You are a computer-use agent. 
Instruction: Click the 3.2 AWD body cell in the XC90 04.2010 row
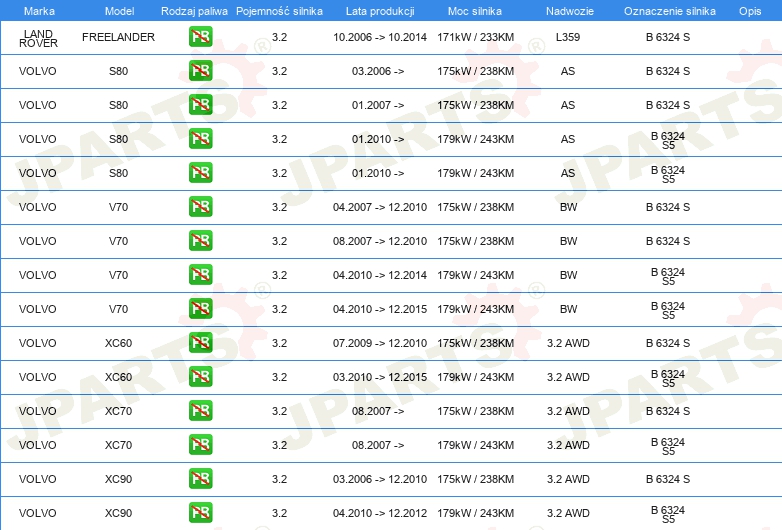click(568, 513)
